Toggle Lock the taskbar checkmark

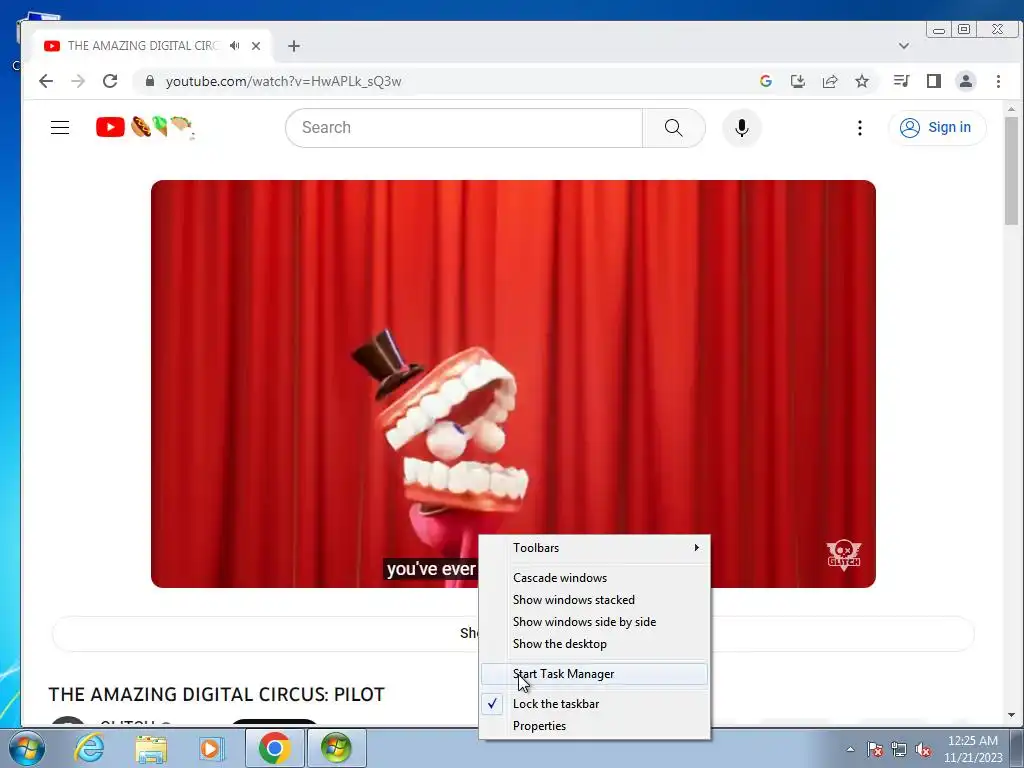click(x=594, y=704)
